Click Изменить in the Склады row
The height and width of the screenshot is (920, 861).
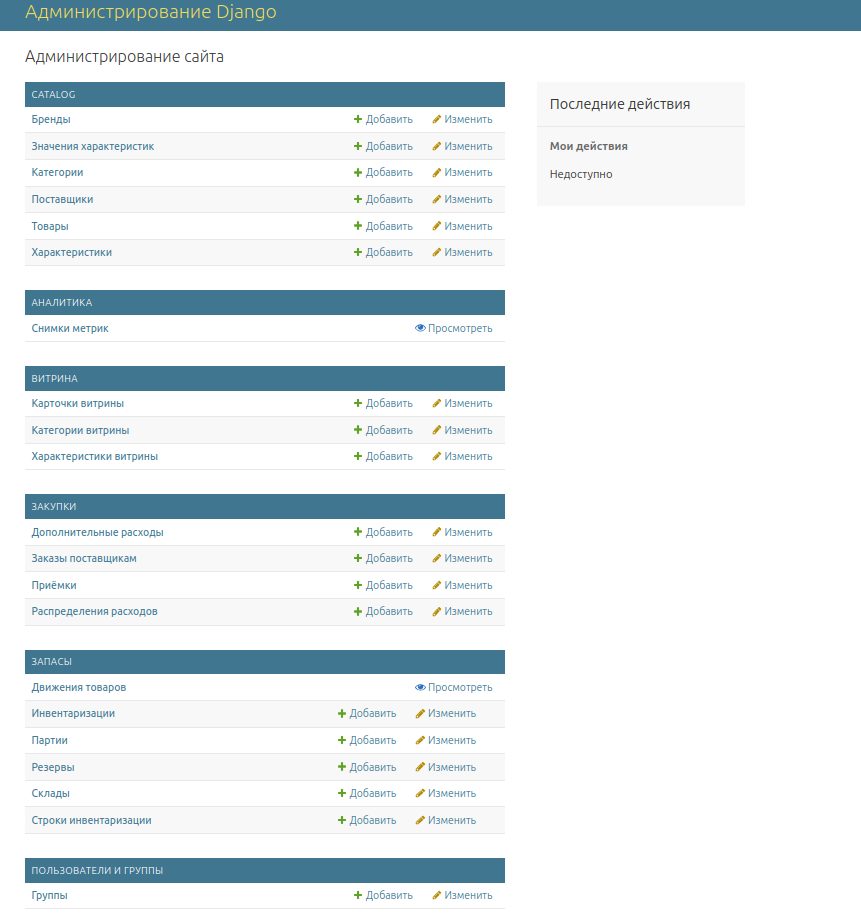pyautogui.click(x=446, y=793)
